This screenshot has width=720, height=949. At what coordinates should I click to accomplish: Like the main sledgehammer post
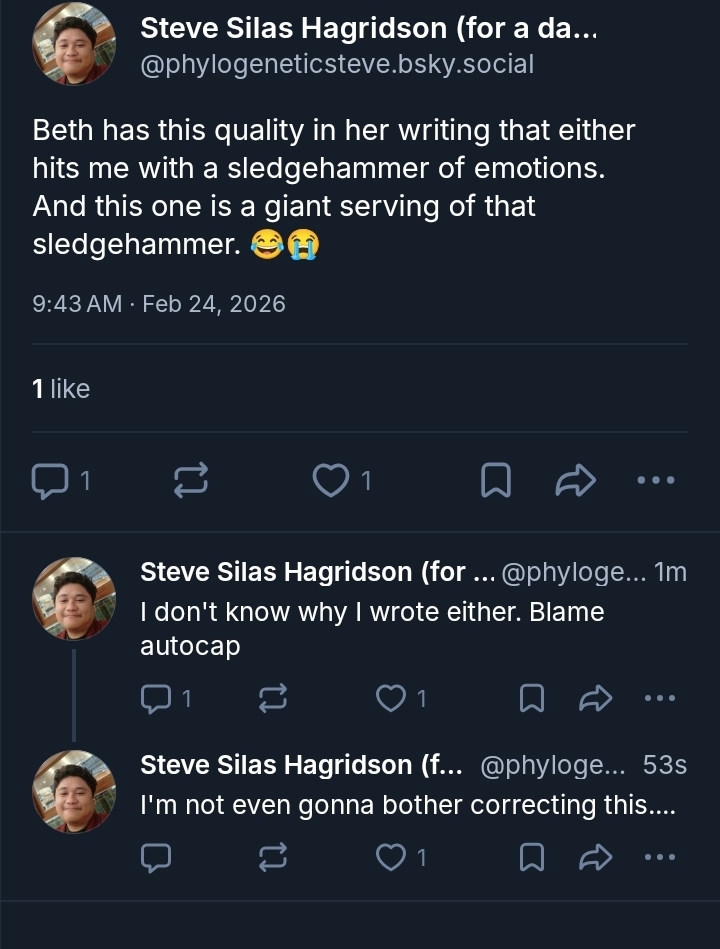[x=328, y=482]
